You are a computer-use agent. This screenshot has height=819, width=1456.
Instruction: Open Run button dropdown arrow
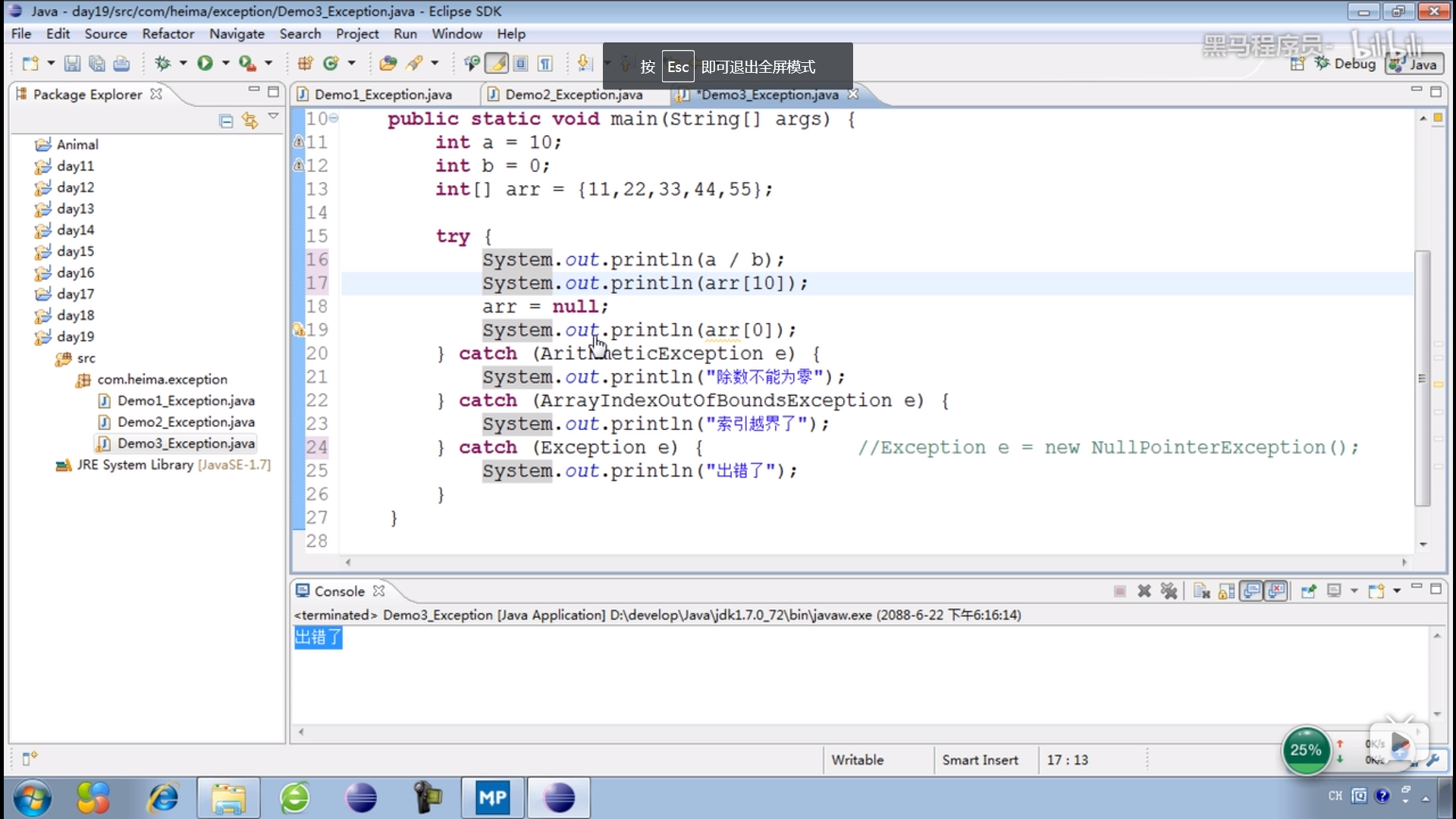225,64
